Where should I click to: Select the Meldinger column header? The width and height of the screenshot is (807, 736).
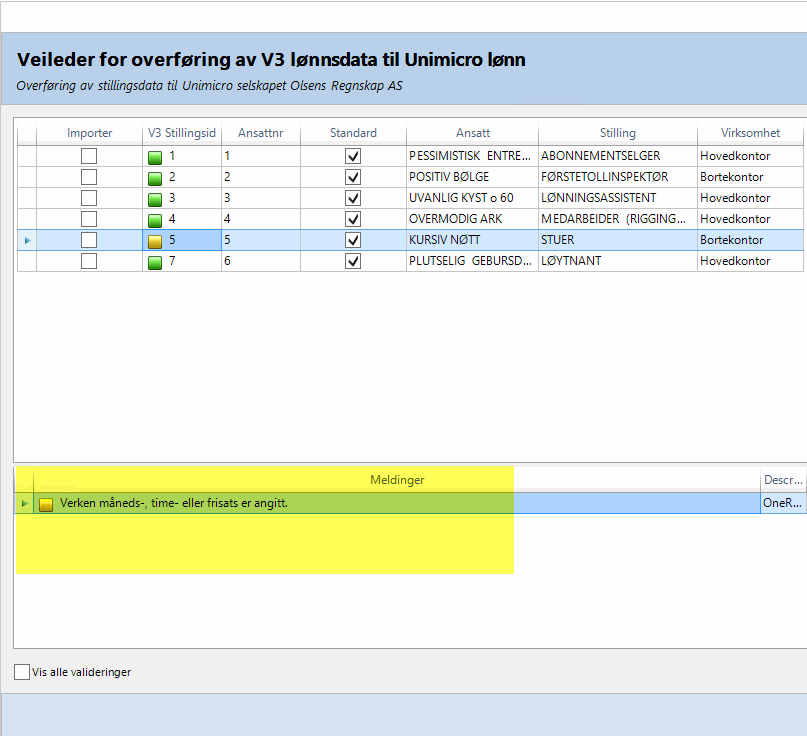click(x=397, y=480)
